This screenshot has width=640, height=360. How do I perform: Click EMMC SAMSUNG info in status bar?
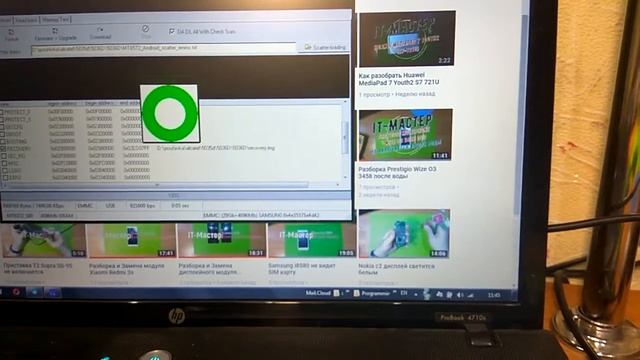[x=261, y=215]
